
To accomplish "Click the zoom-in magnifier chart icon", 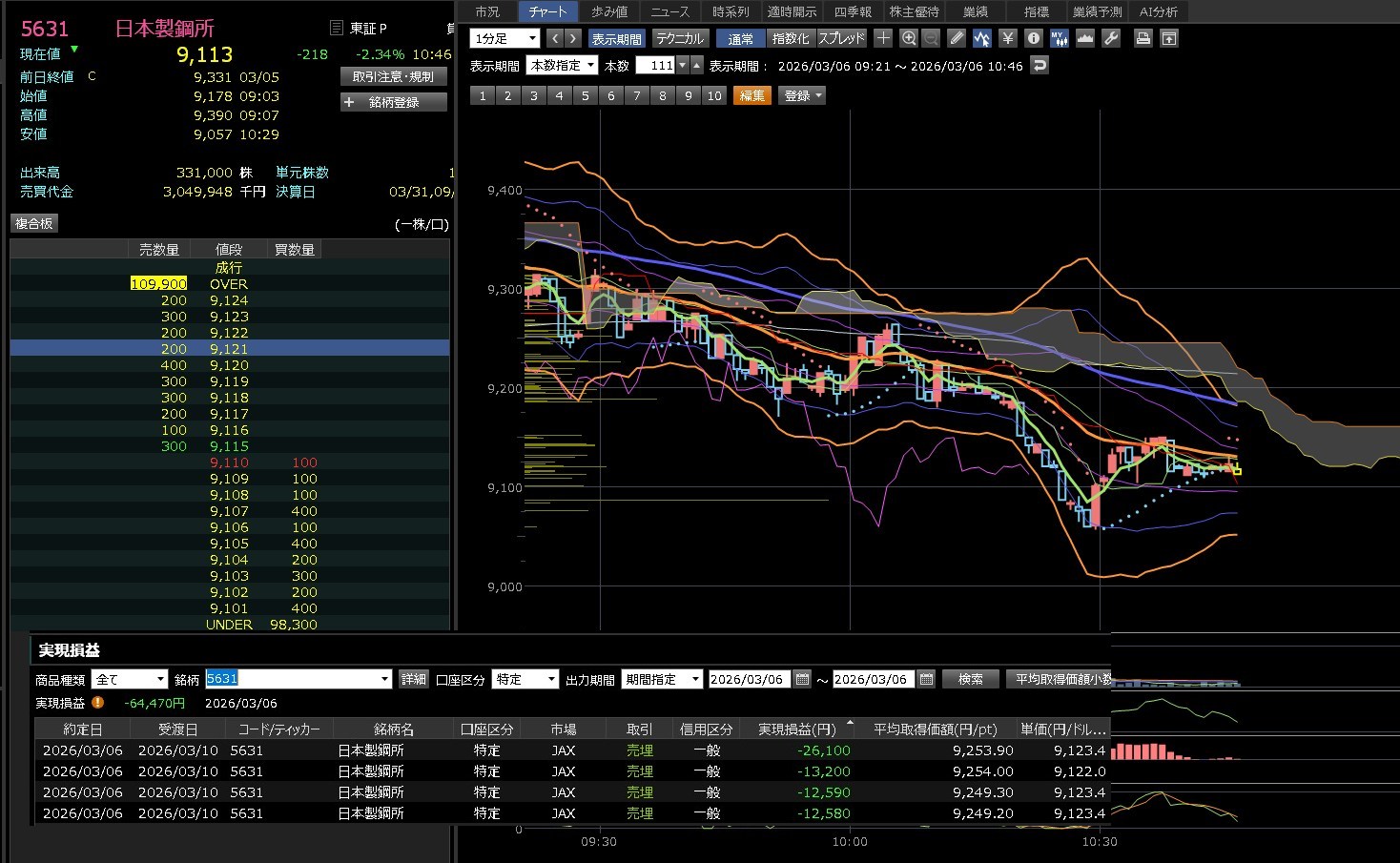I will (909, 38).
